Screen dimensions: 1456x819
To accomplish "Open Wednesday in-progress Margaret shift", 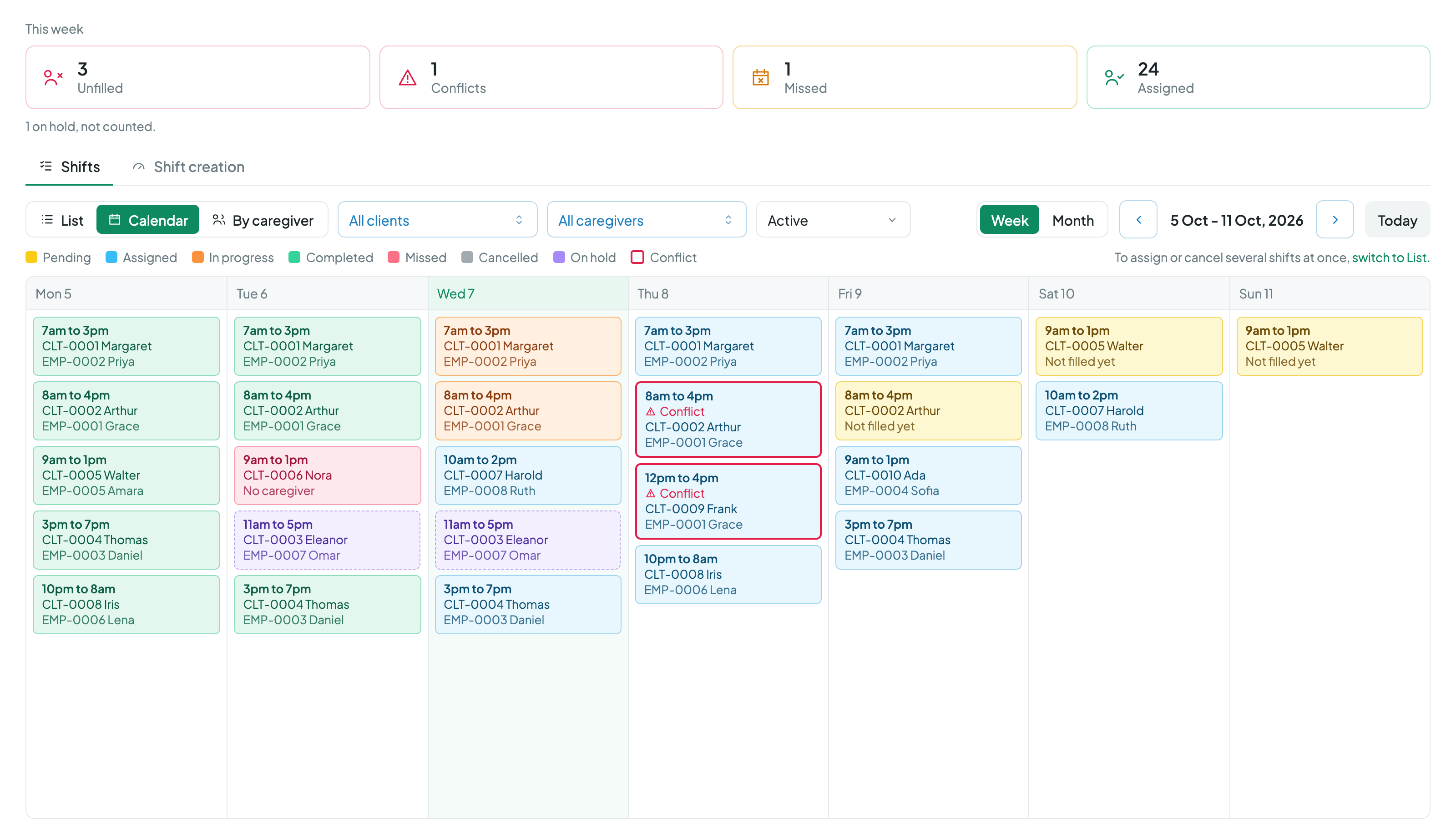I will [528, 346].
